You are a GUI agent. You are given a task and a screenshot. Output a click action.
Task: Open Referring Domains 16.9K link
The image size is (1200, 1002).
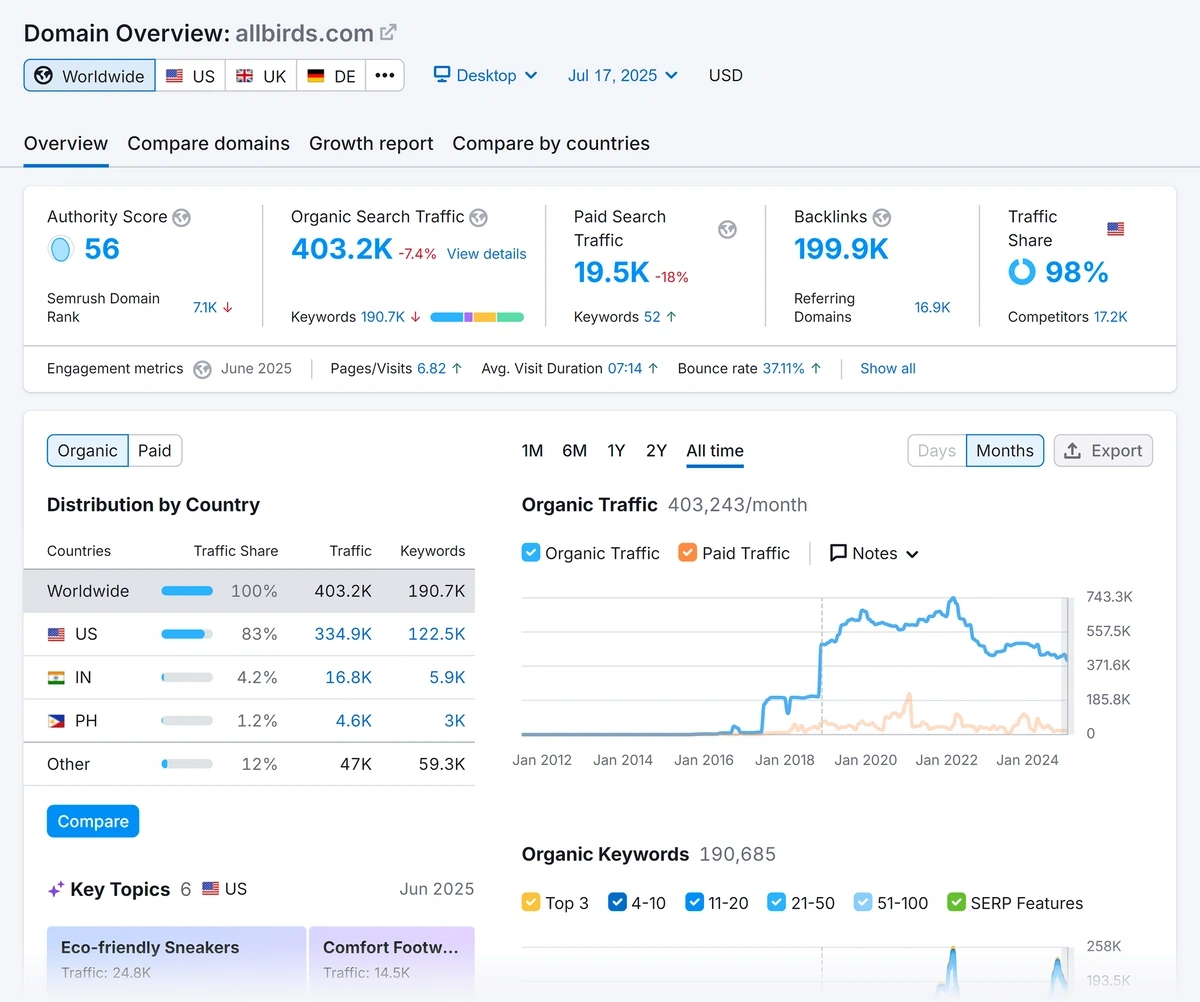point(932,308)
